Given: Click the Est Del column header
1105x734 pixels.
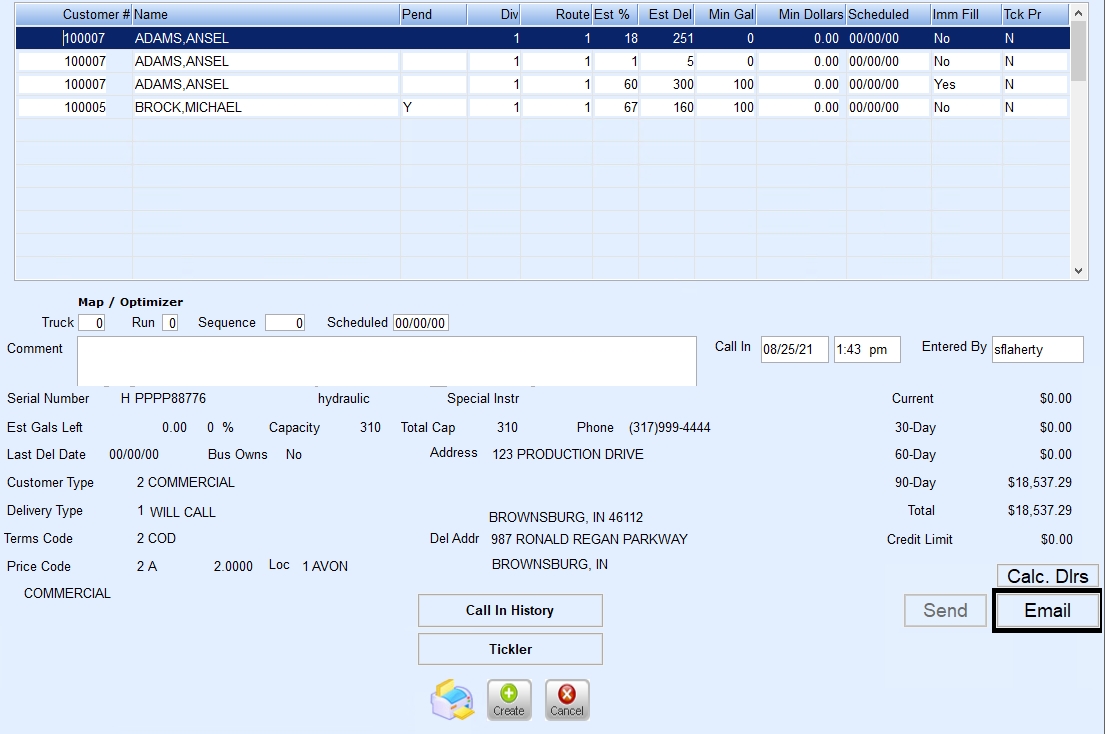Looking at the screenshot, I should tap(667, 14).
